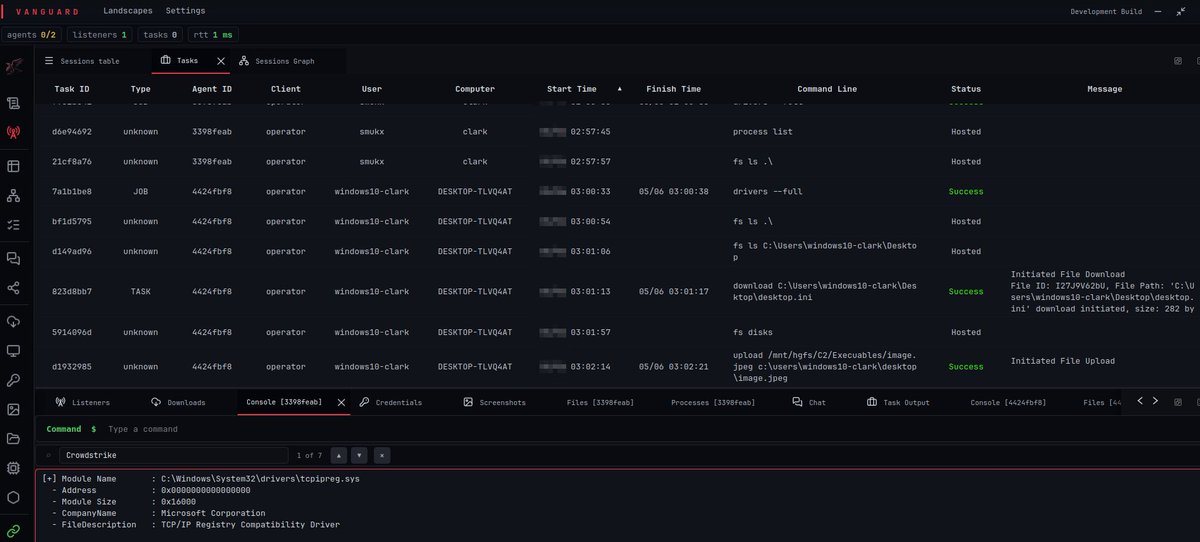The height and width of the screenshot is (542, 1200).
Task: Open the Landscapes menu
Action: tap(128, 11)
